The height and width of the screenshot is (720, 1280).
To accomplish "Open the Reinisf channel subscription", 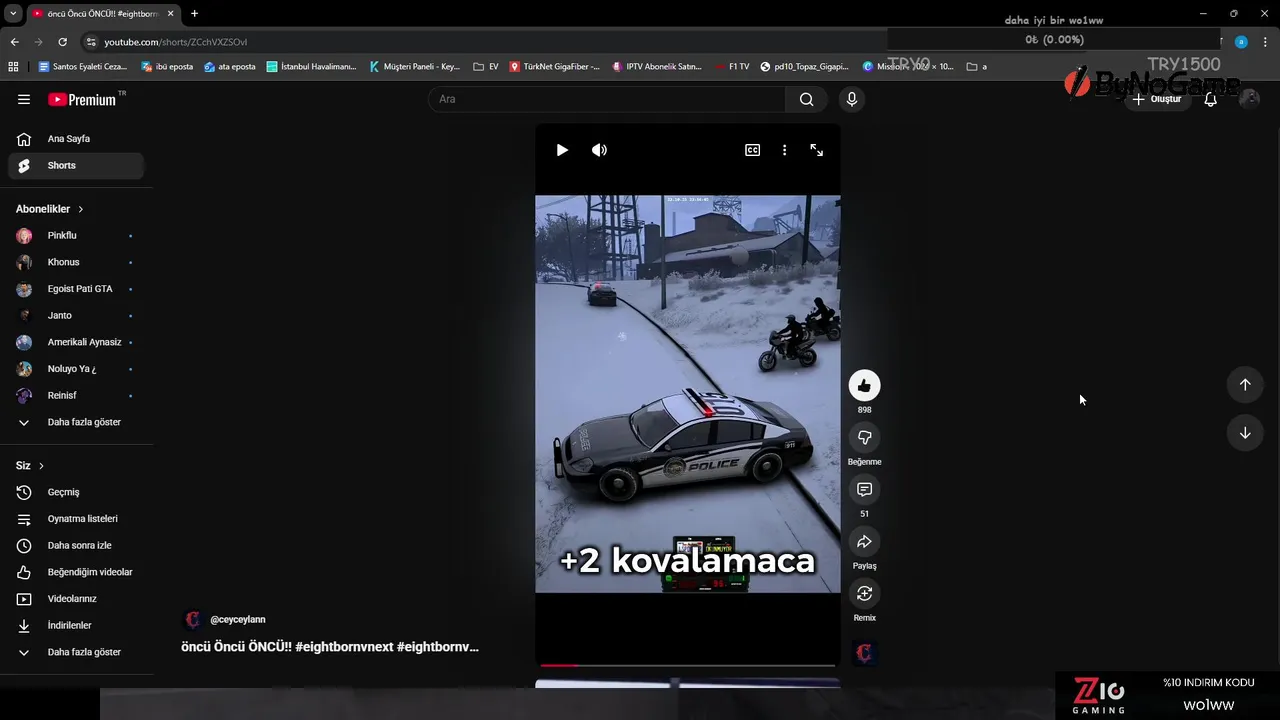I will (x=76, y=396).
